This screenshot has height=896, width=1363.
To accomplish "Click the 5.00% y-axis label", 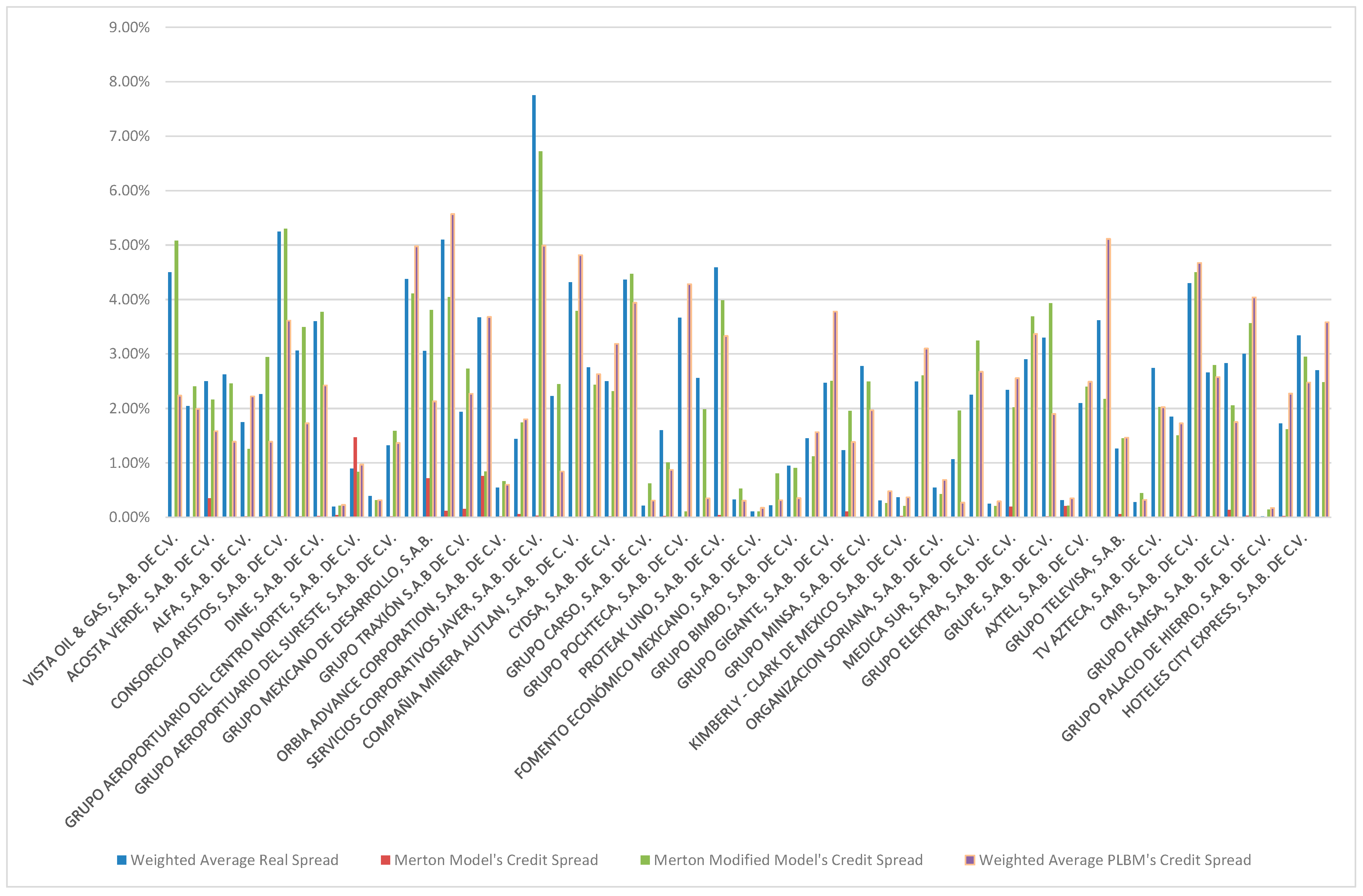I will pos(129,245).
